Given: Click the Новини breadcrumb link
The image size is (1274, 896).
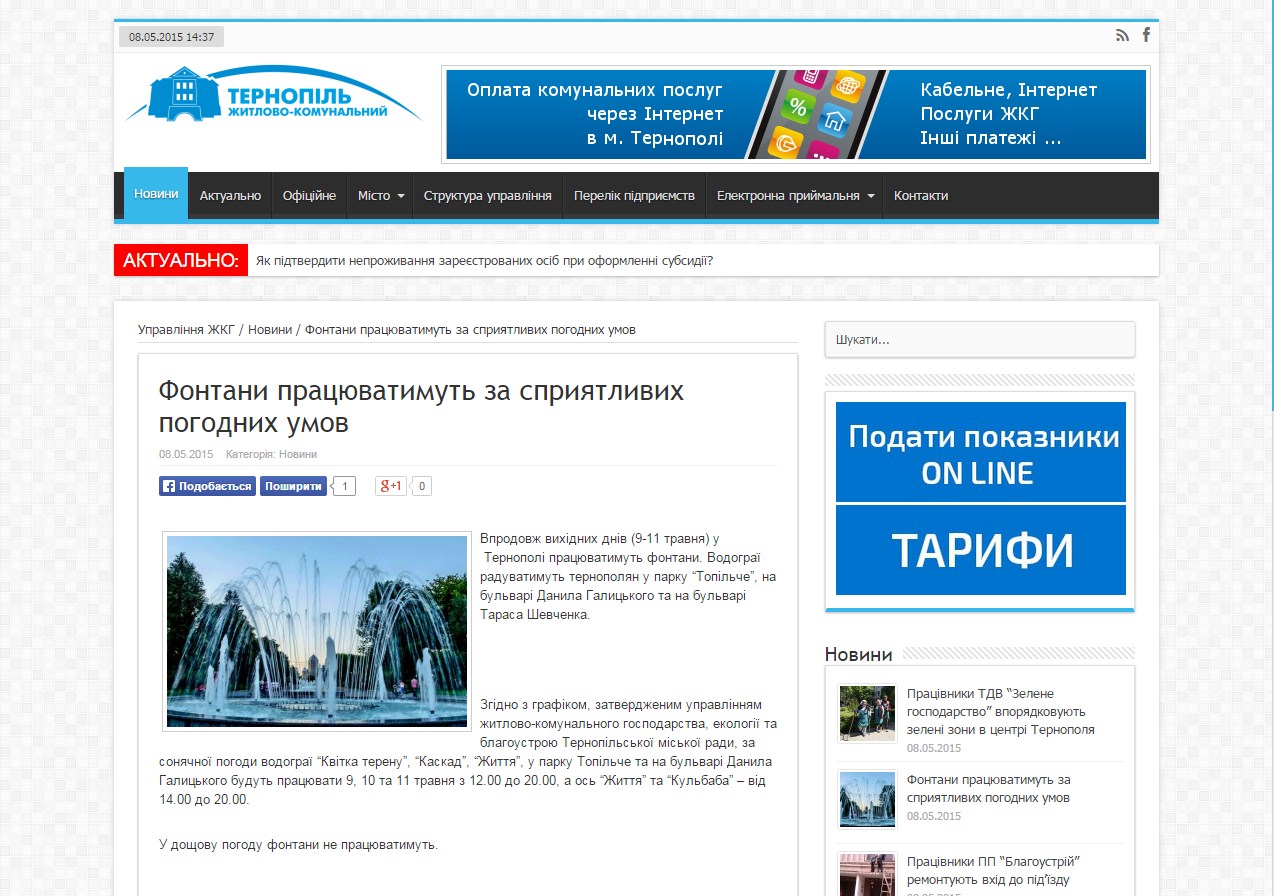Looking at the screenshot, I should (270, 329).
